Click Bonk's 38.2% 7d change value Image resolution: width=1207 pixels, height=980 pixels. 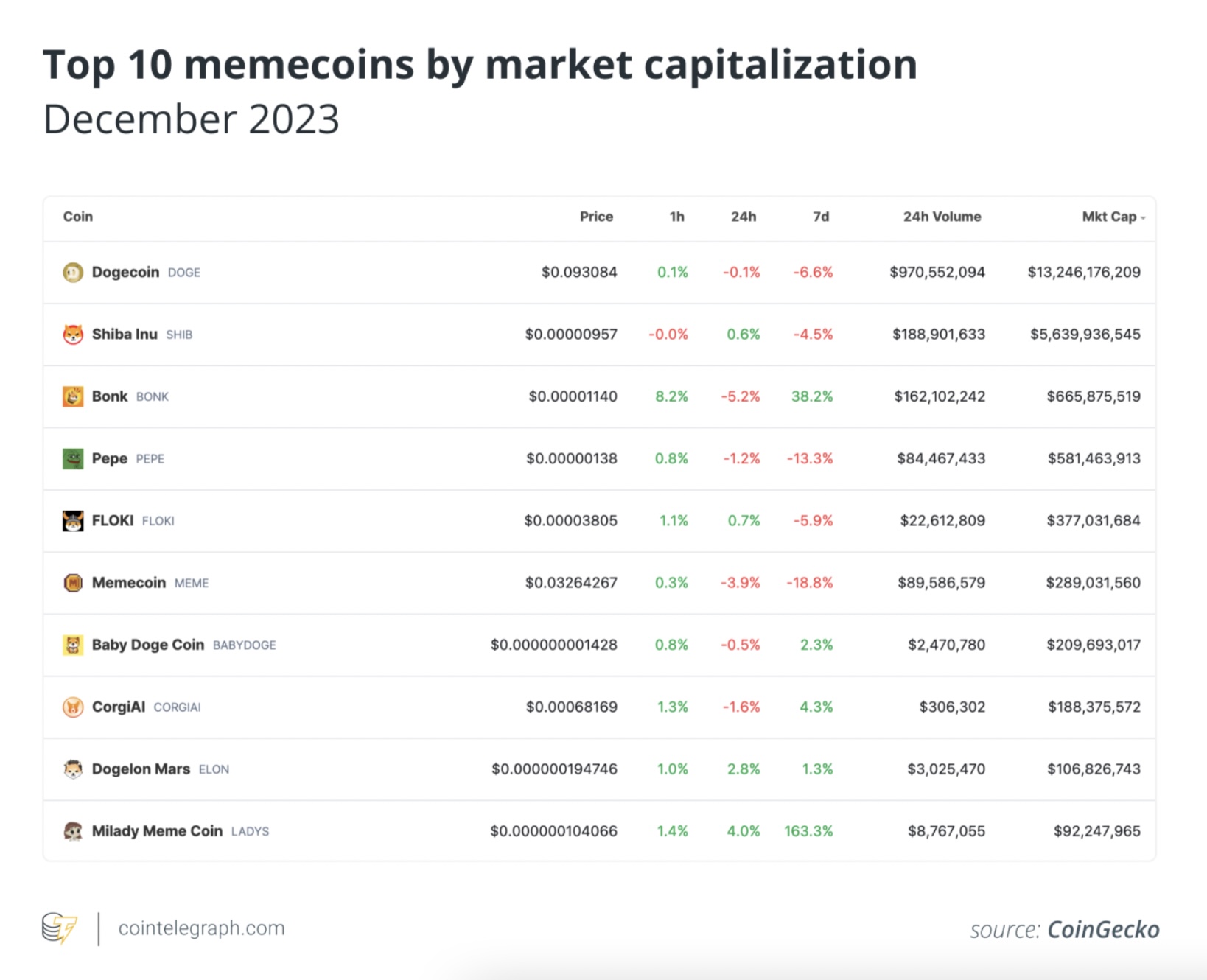point(812,396)
